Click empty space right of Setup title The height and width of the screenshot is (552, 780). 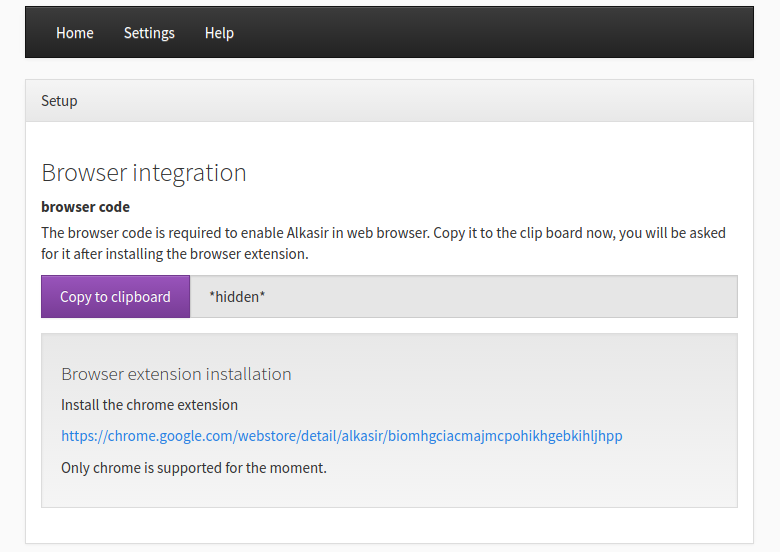[400, 101]
